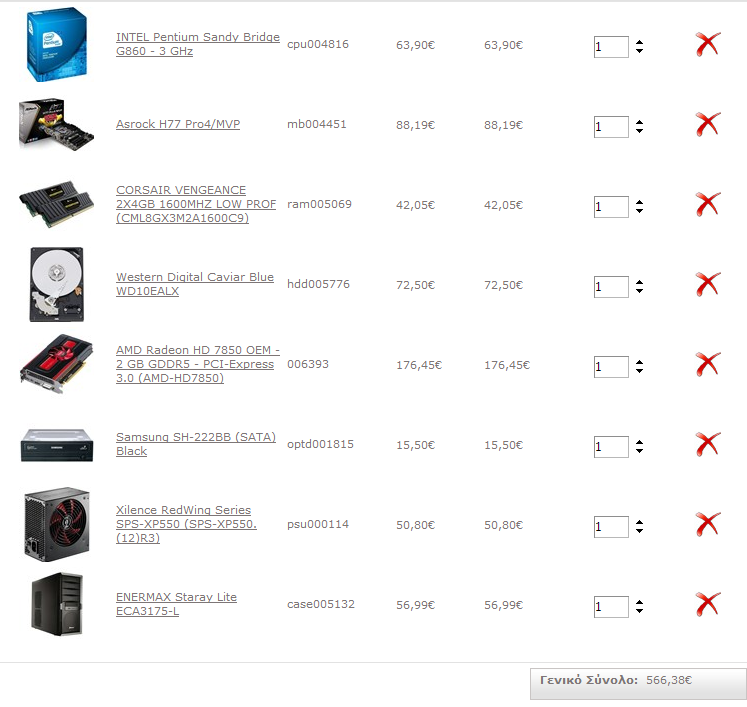The height and width of the screenshot is (707, 747).
Task: Increase quantity of the AMD Radeon card
Action: (639, 363)
